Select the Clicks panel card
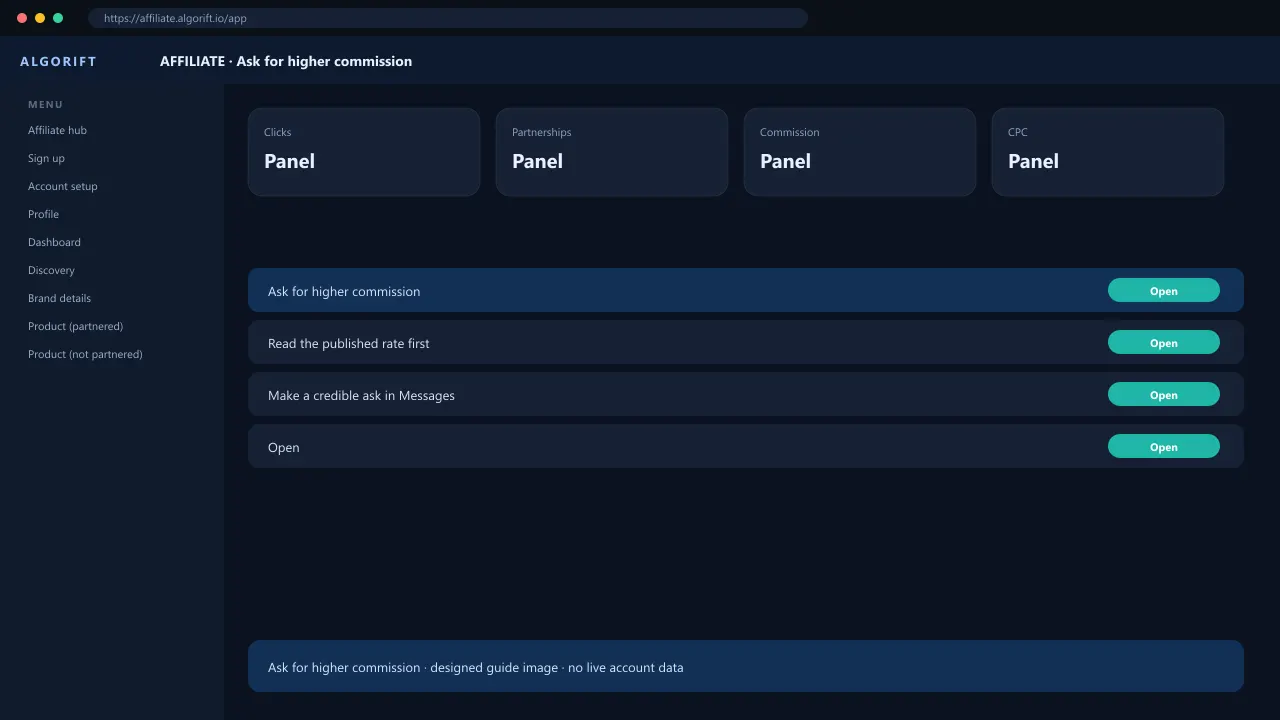Viewport: 1280px width, 720px height. [364, 152]
